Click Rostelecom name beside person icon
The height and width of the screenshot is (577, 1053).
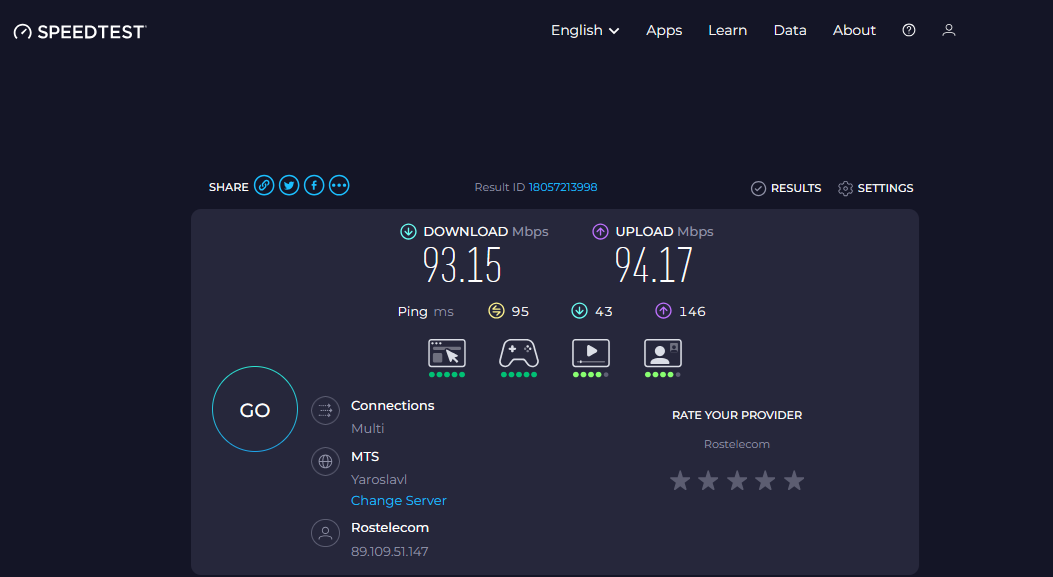390,528
